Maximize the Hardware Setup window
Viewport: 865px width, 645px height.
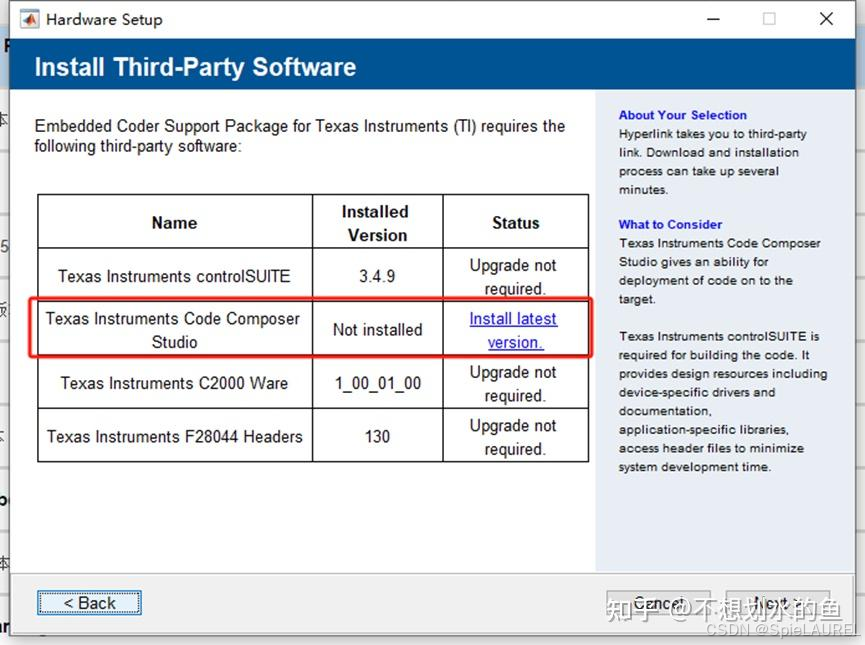click(769, 19)
